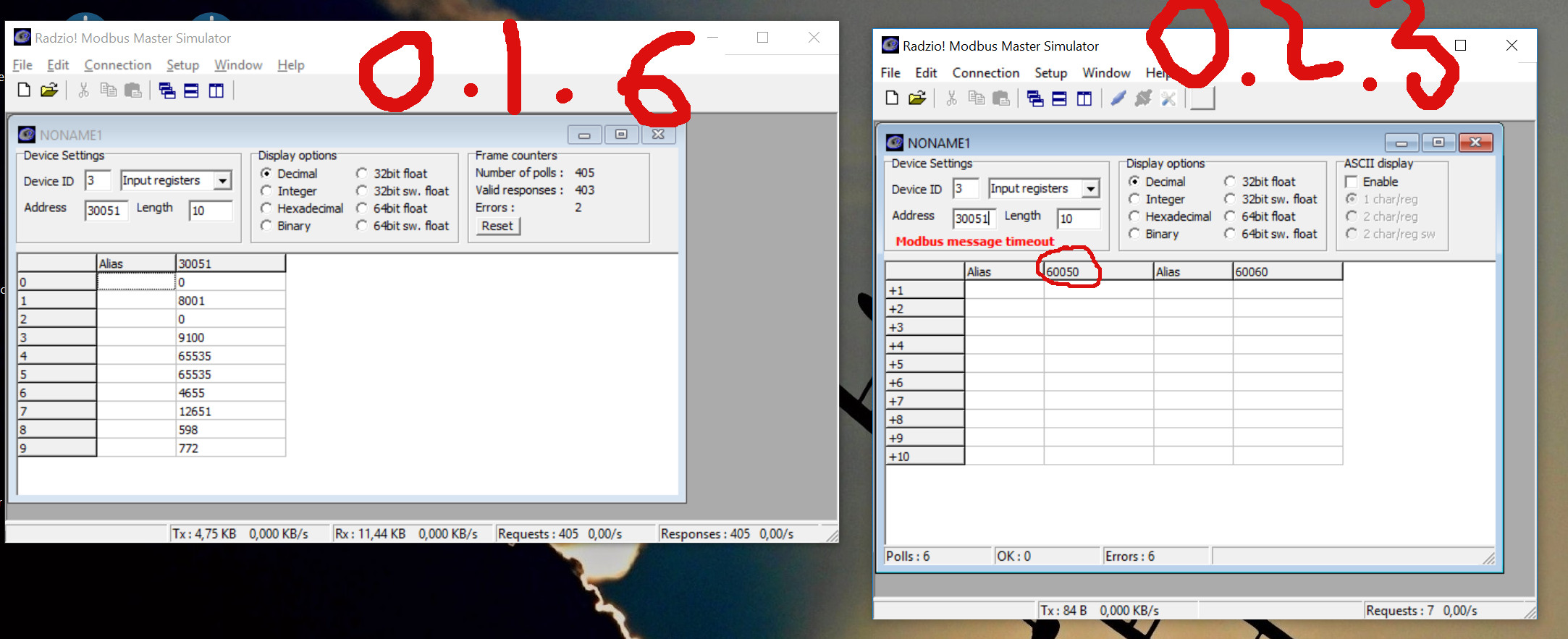Click Cascade windows icon in right window toolbar
Screen dimensions: 1568x639
[1035, 98]
